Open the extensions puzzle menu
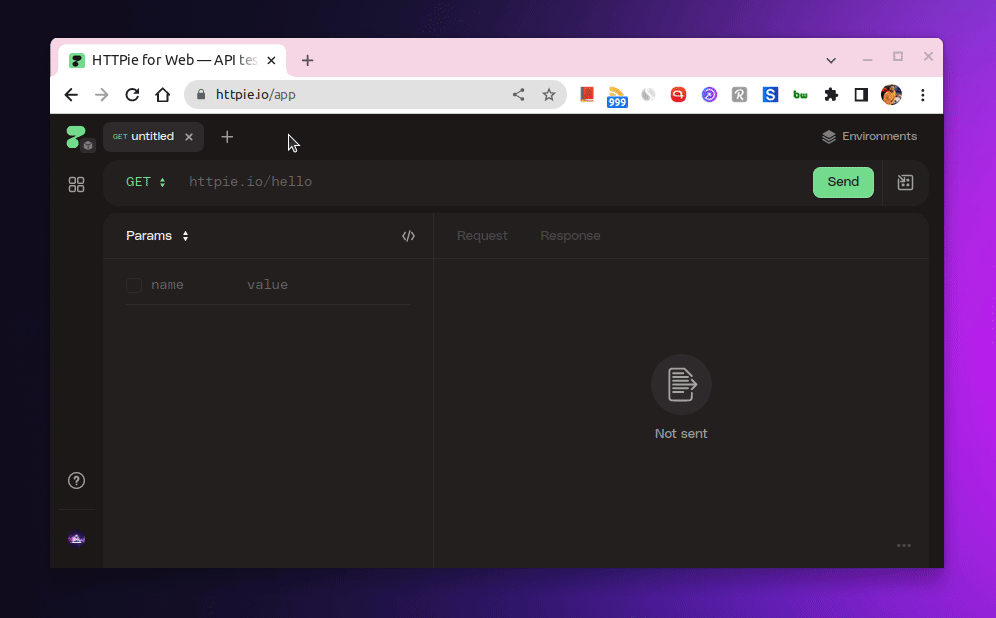Image resolution: width=996 pixels, height=618 pixels. click(831, 95)
